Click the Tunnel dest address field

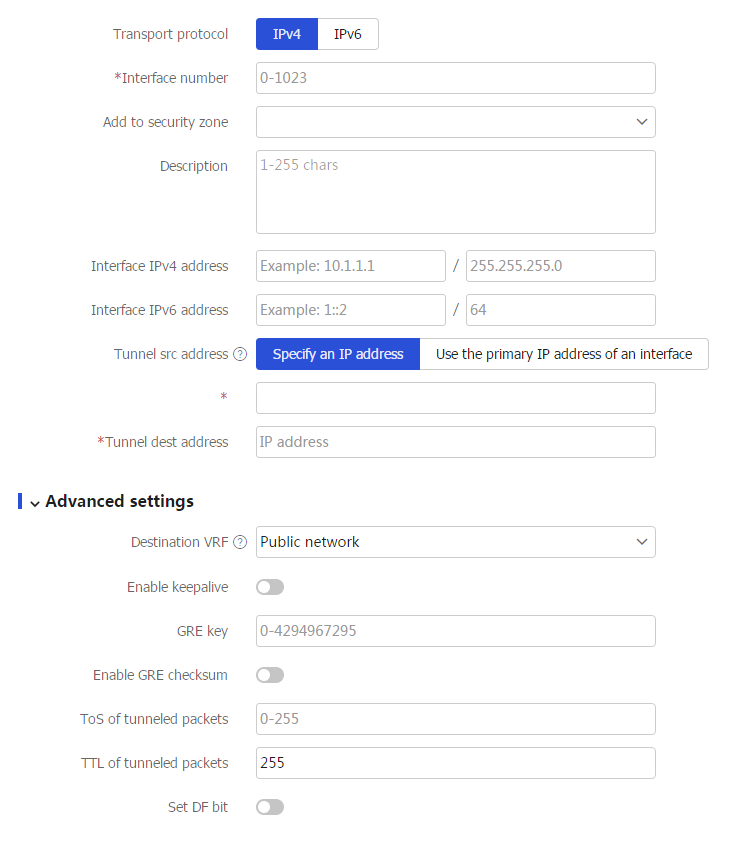point(456,442)
